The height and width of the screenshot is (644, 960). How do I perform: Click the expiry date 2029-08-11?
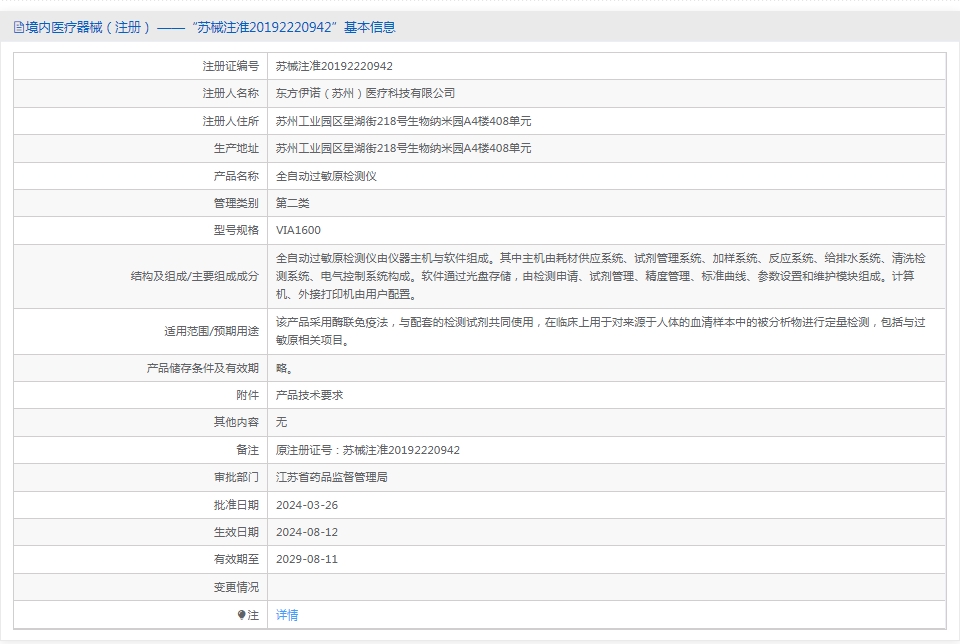pyautogui.click(x=307, y=559)
